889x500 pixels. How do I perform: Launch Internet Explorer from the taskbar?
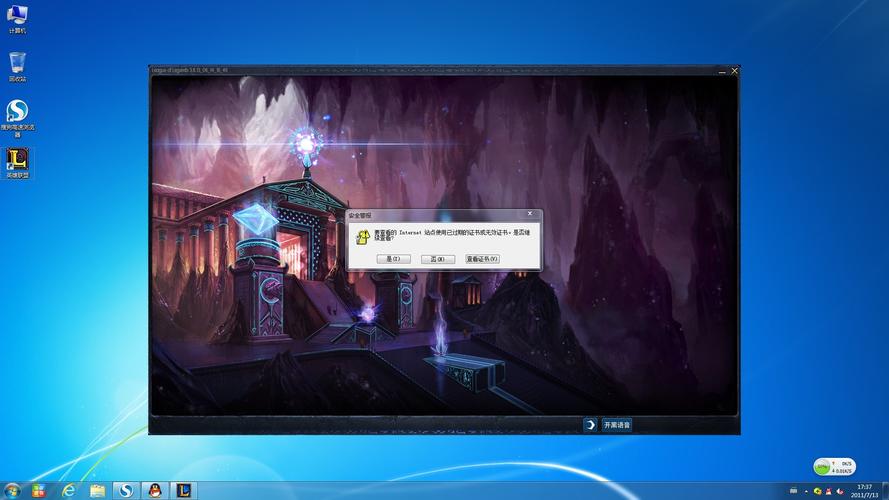[x=68, y=490]
